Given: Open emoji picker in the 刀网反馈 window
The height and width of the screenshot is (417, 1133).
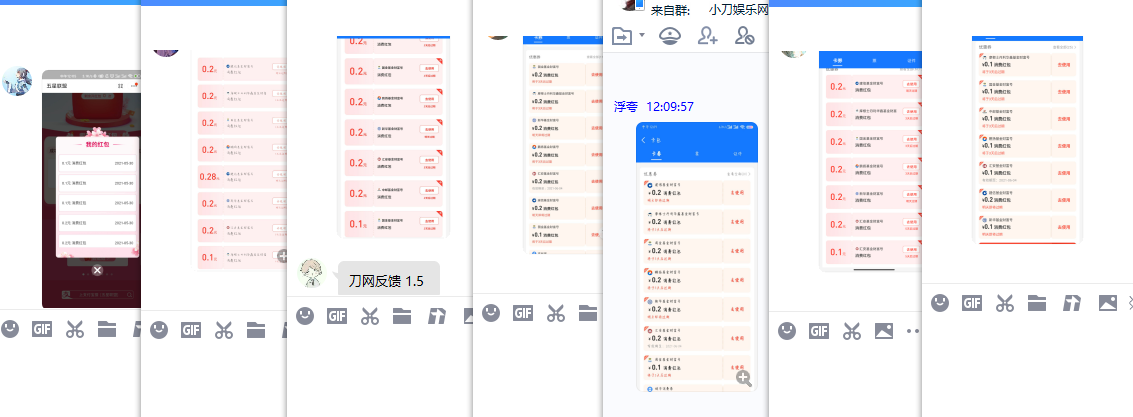Looking at the screenshot, I should coord(306,315).
